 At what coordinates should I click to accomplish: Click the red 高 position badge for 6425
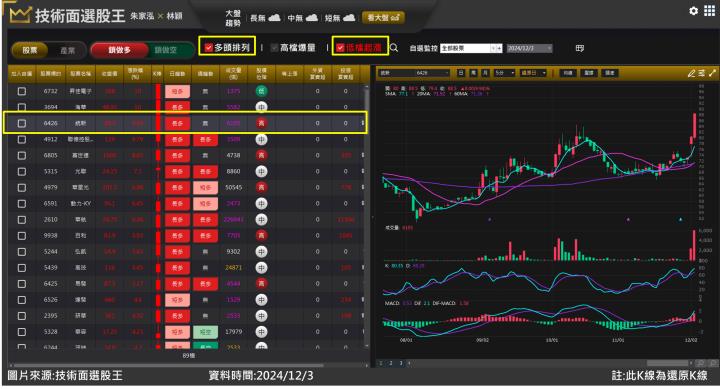(261, 283)
